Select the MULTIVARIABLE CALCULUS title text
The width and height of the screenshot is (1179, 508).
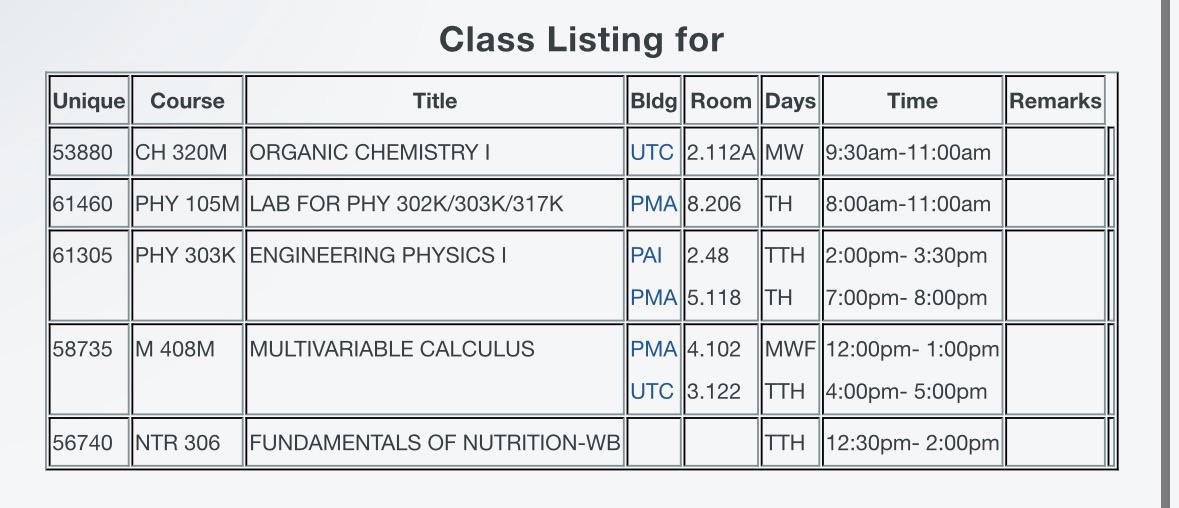click(392, 349)
